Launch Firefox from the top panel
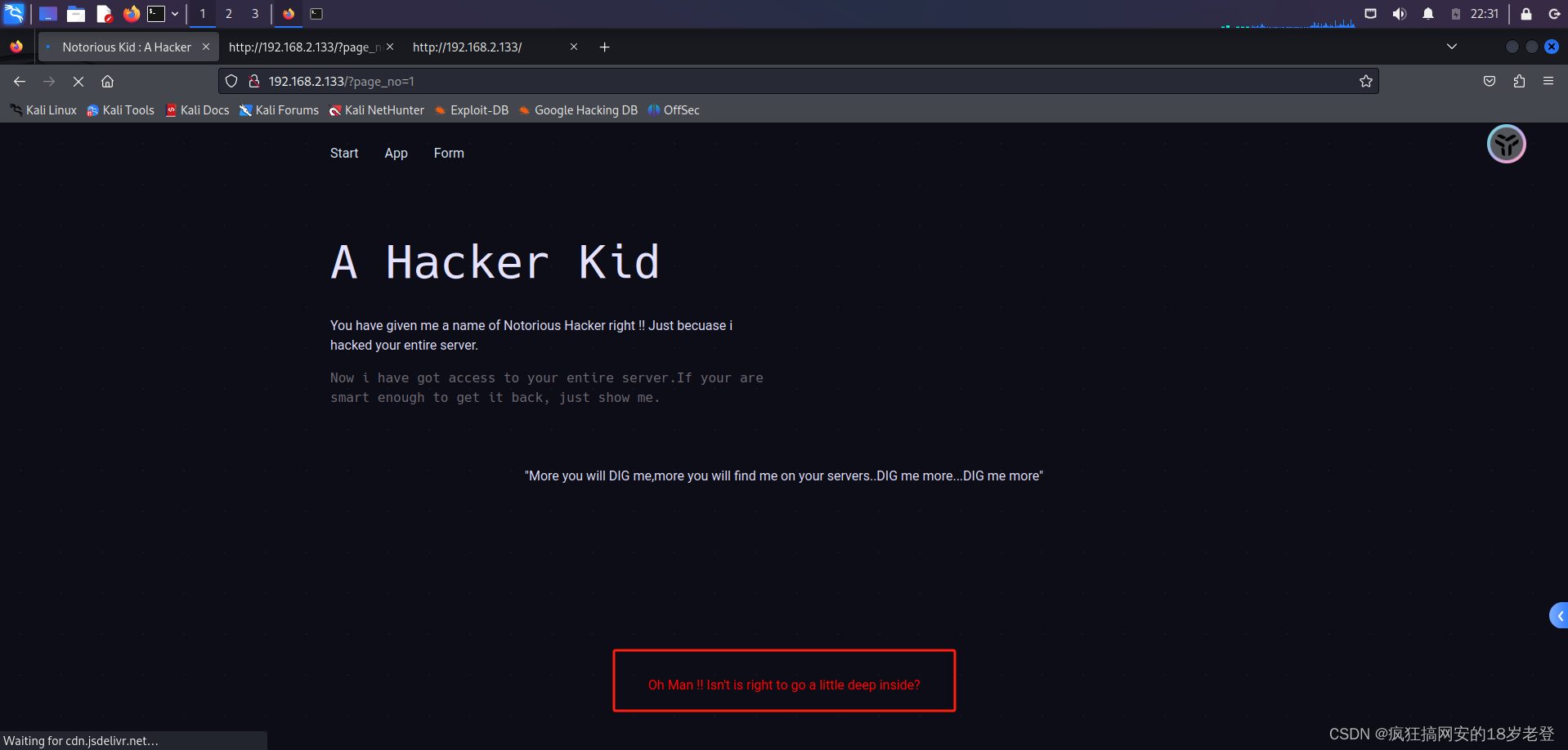The width and height of the screenshot is (1568, 750). point(131,14)
